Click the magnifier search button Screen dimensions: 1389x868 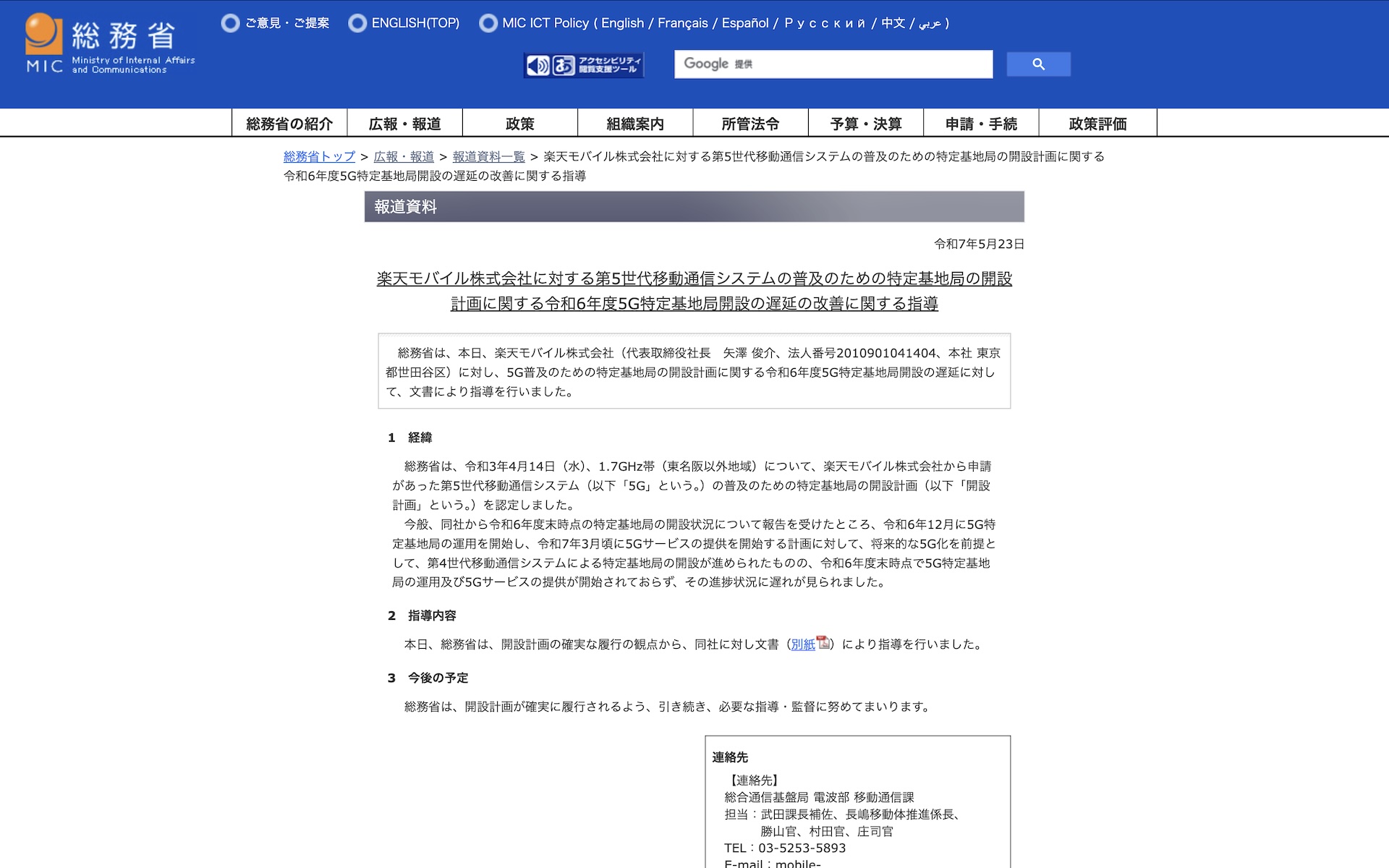(1038, 64)
